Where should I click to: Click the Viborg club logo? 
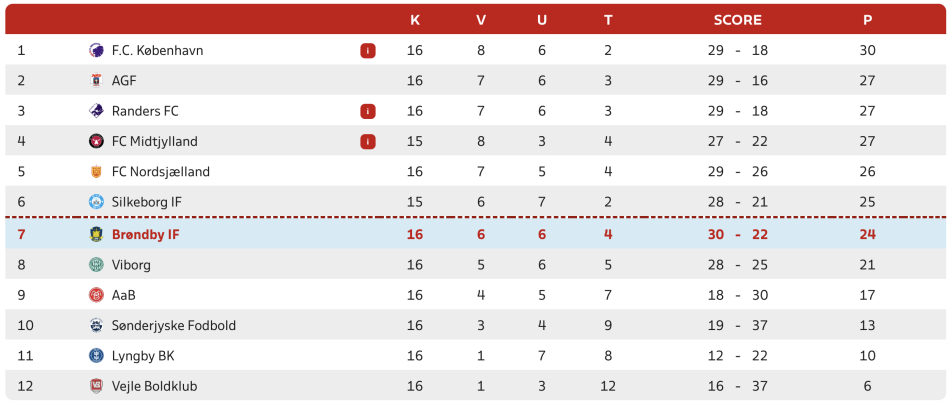click(x=96, y=265)
